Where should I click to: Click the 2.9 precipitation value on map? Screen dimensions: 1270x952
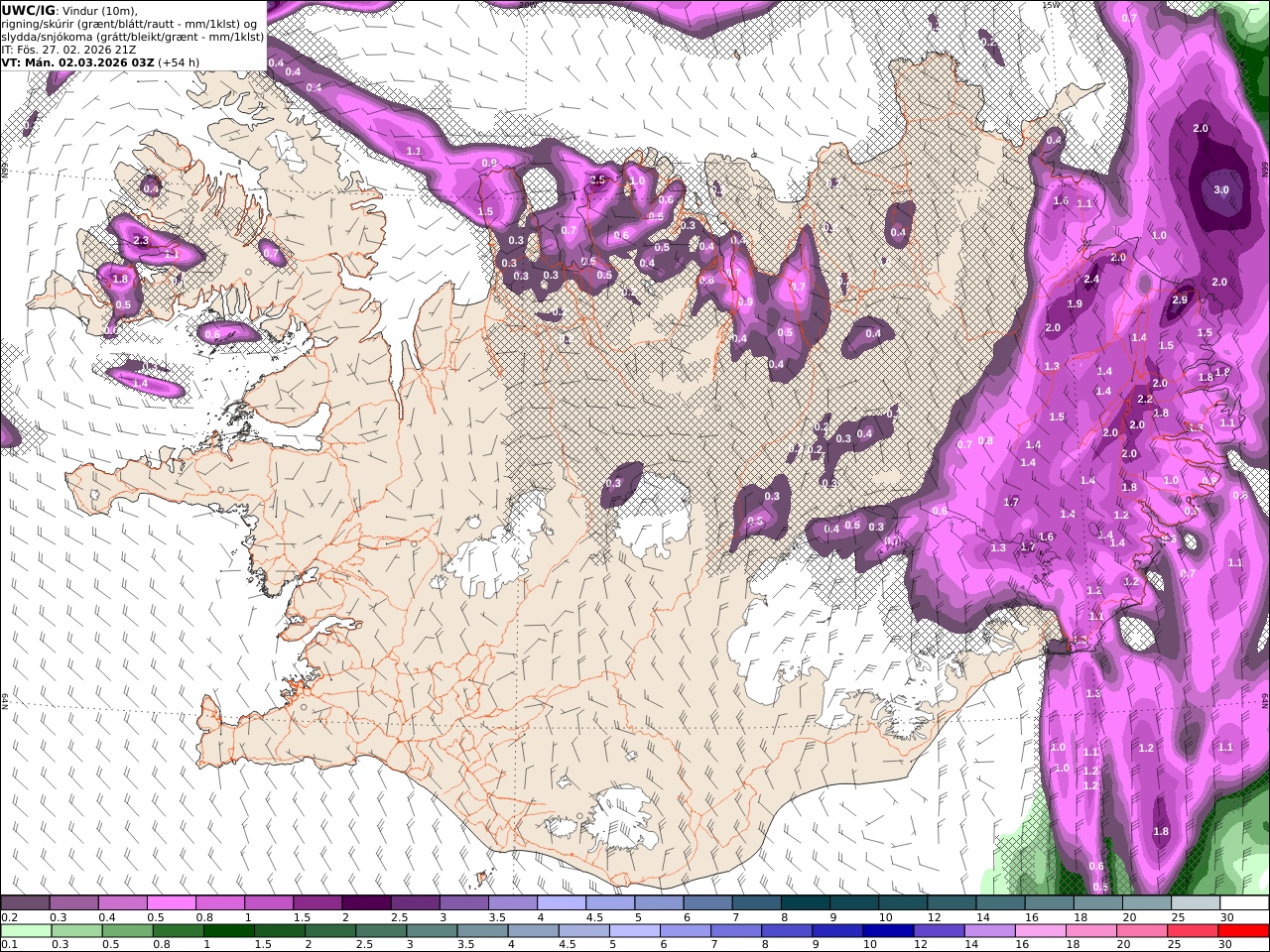(1180, 299)
